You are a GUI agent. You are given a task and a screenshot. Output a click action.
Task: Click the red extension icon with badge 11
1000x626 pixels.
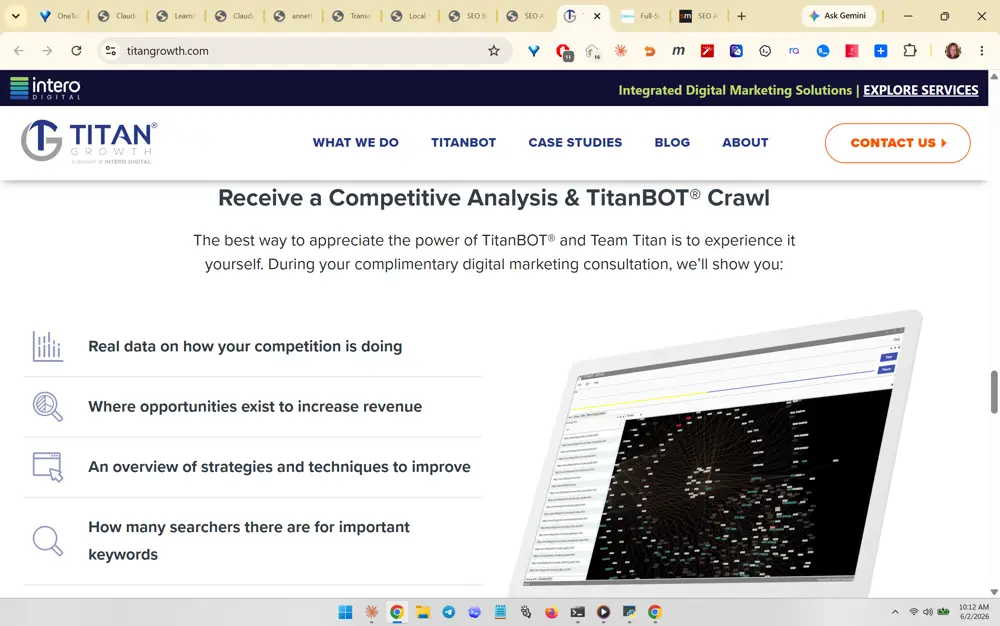(x=563, y=52)
